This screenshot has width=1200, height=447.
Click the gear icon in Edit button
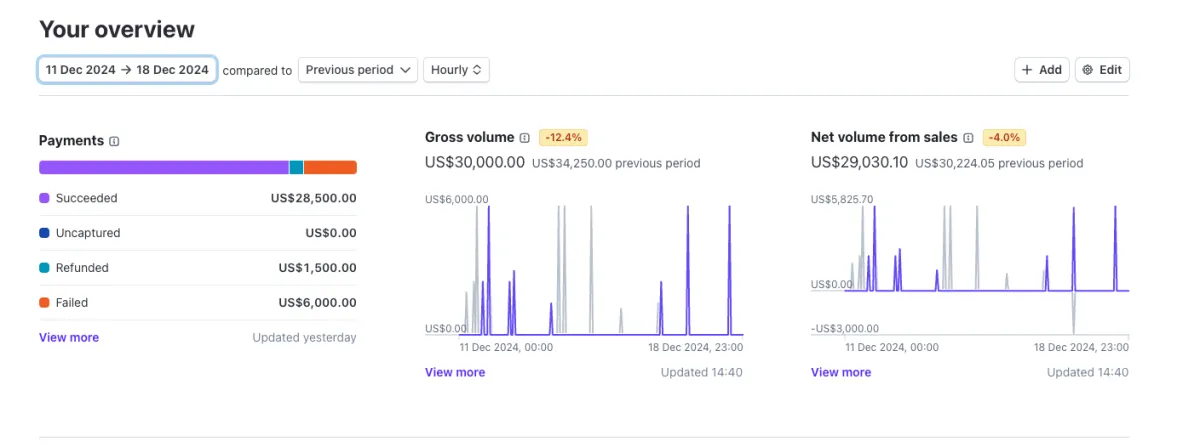point(1088,70)
